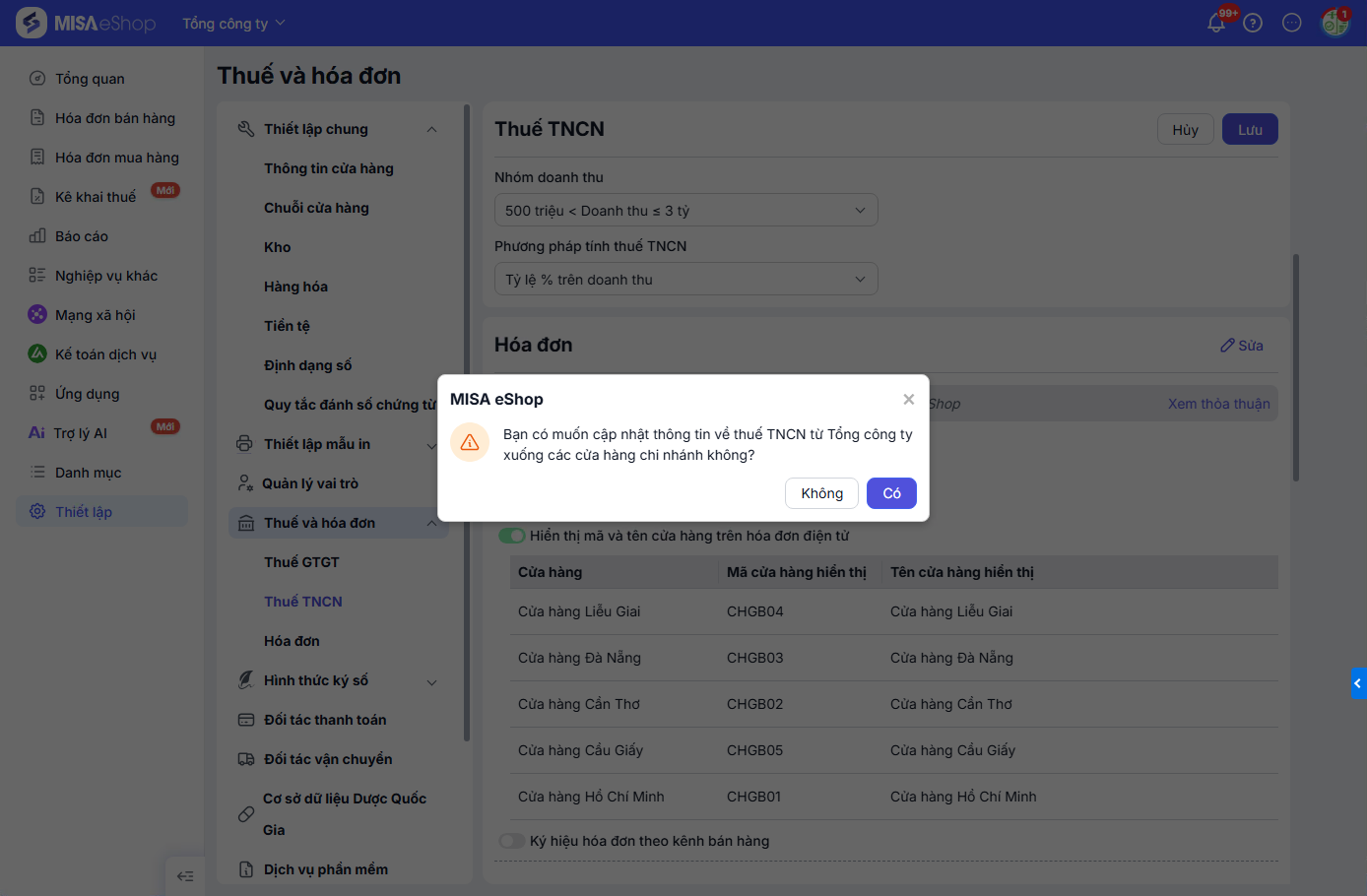The height and width of the screenshot is (896, 1367).
Task: Confirm the dialog with Có
Action: pyautogui.click(x=891, y=493)
